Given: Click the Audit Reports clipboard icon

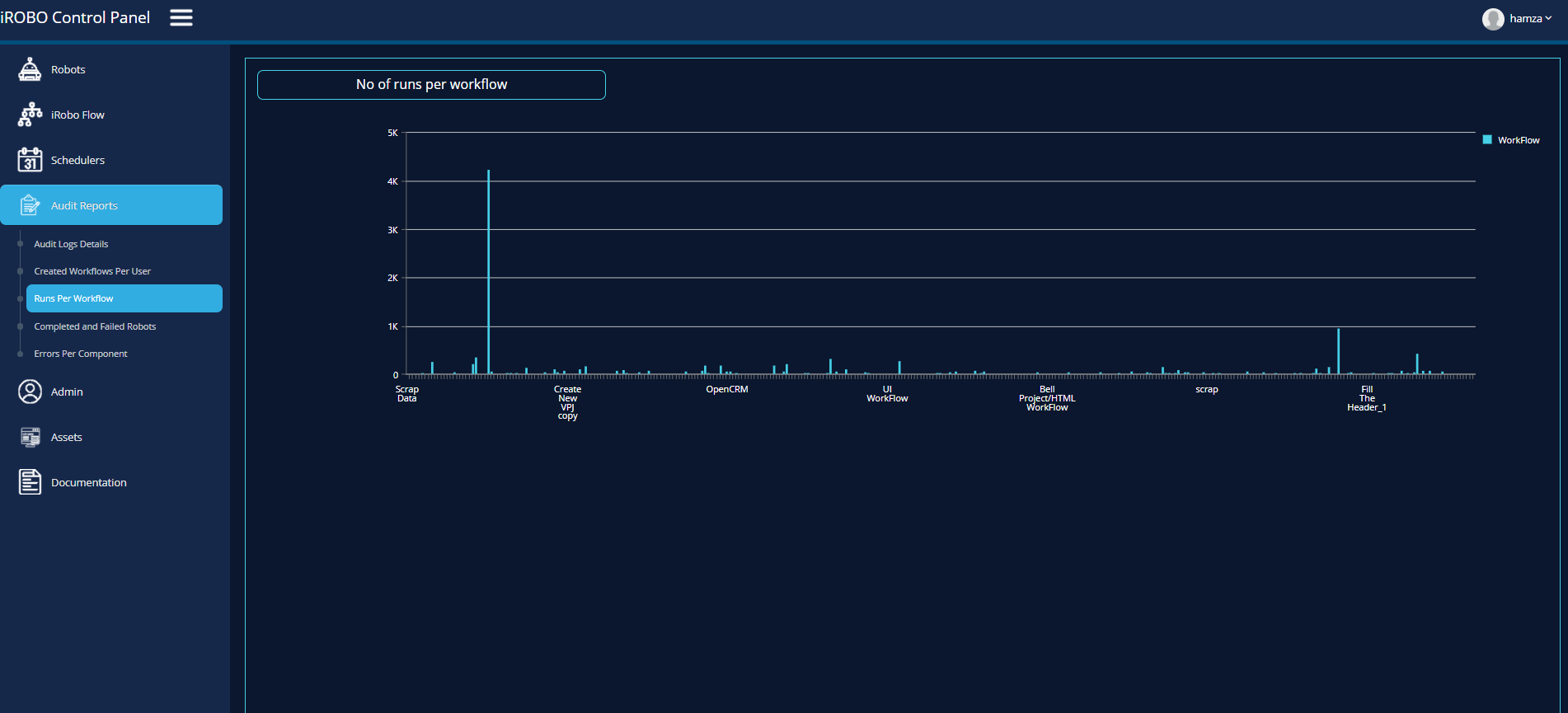Looking at the screenshot, I should [30, 205].
